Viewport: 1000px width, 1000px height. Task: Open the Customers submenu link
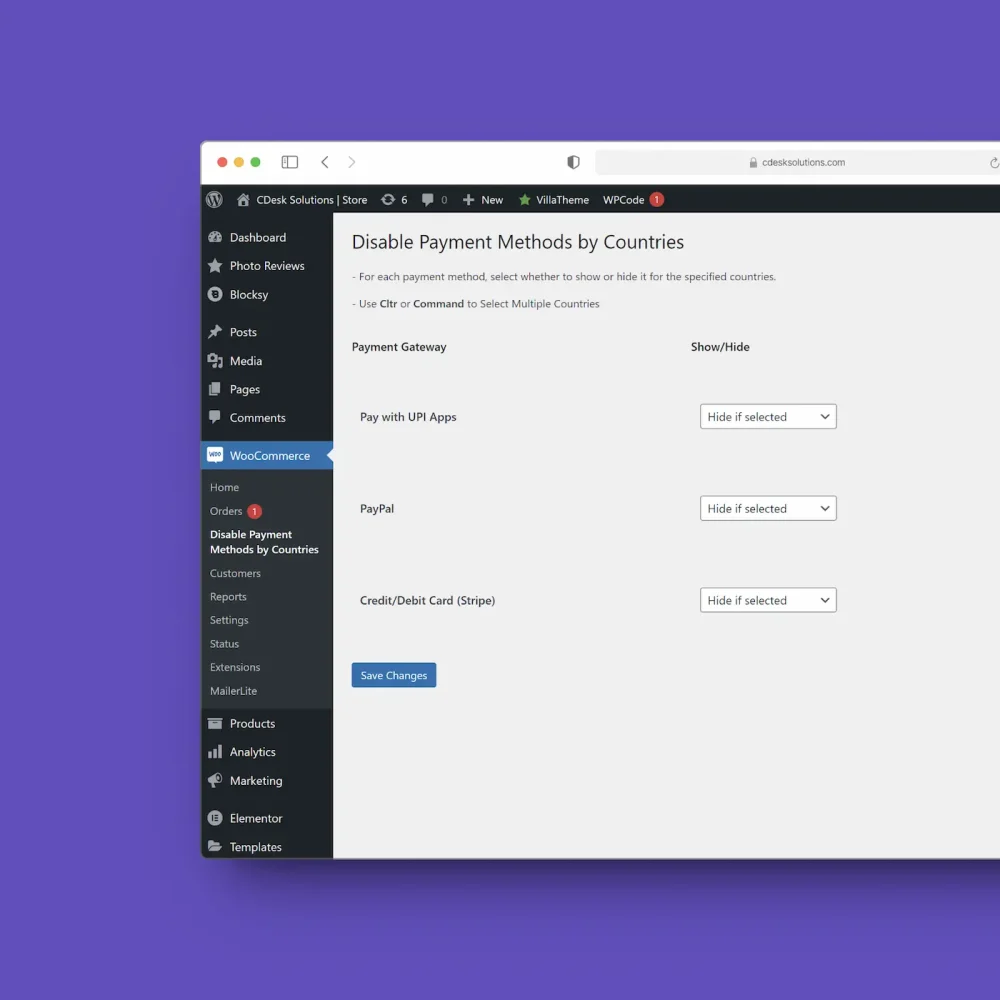pos(235,573)
